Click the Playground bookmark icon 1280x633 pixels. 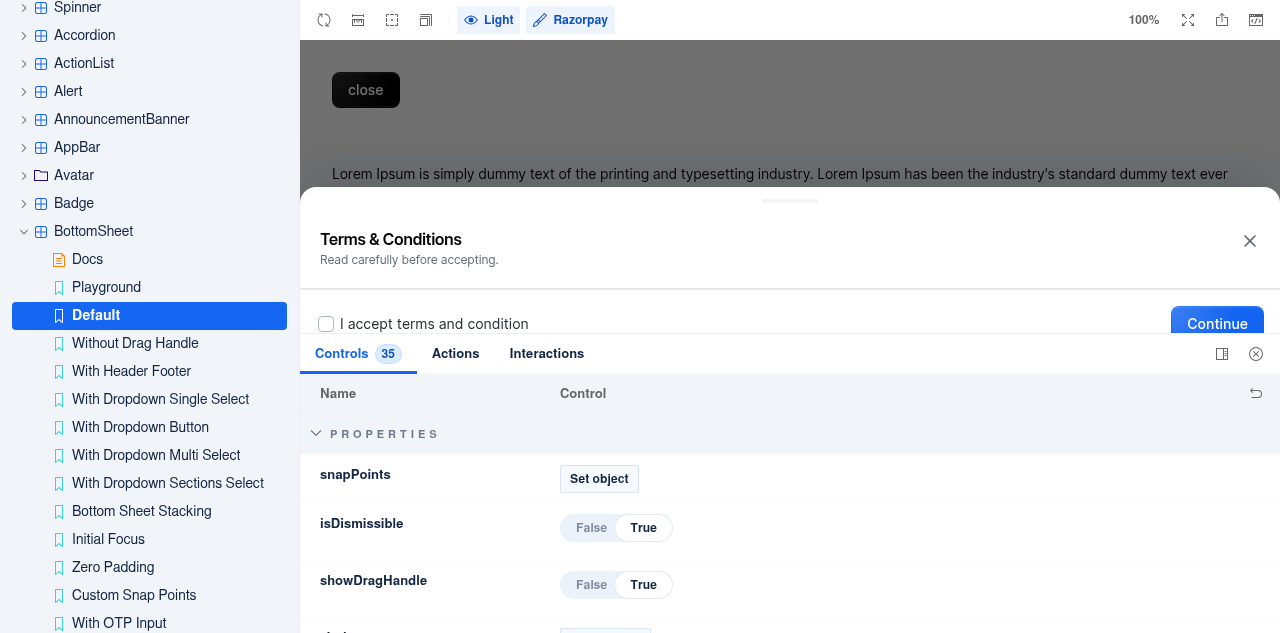[59, 287]
